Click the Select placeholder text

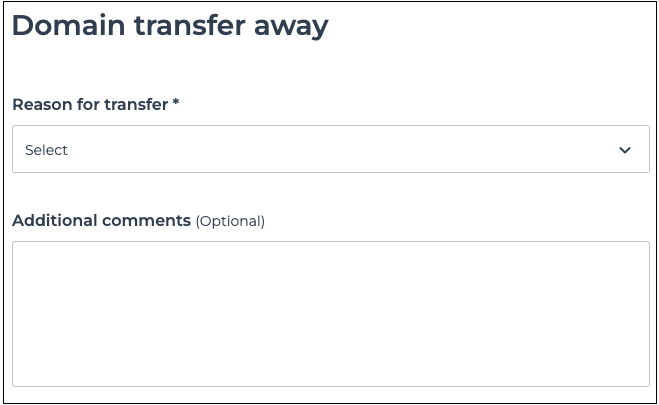pyautogui.click(x=47, y=150)
